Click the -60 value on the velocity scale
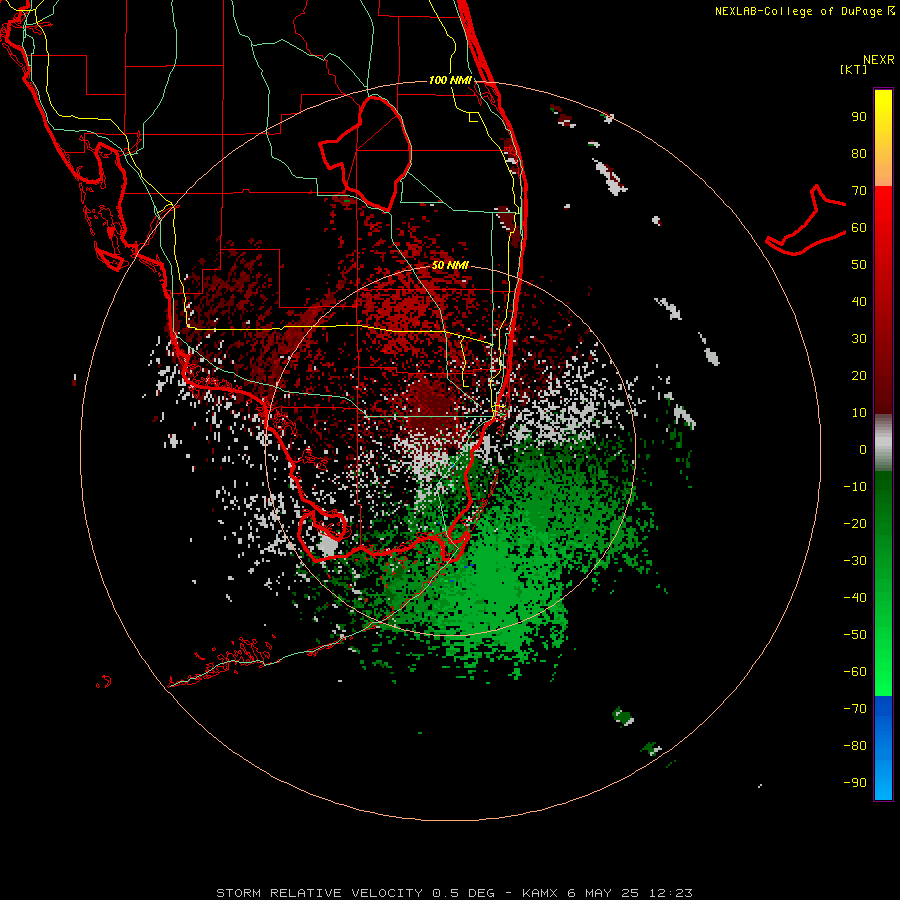Viewport: 900px width, 900px height. click(855, 672)
